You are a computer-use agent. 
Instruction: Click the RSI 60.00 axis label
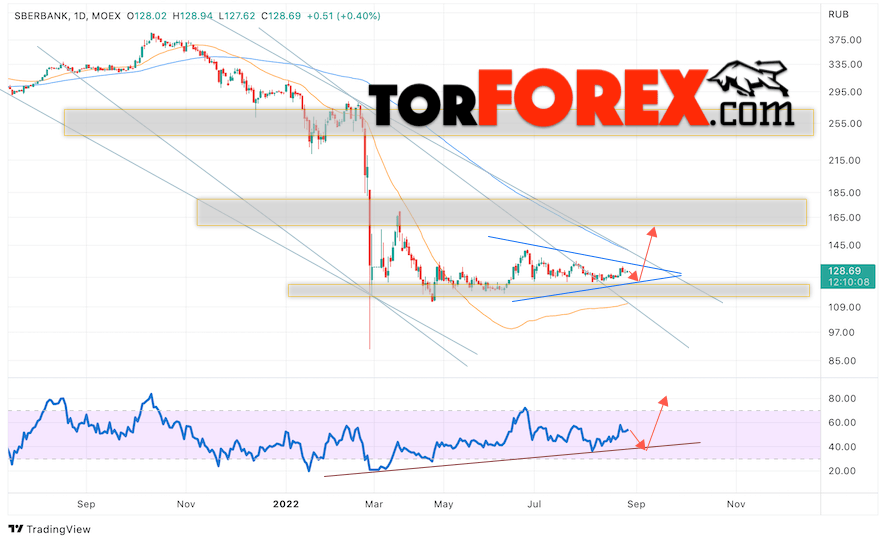tap(841, 423)
